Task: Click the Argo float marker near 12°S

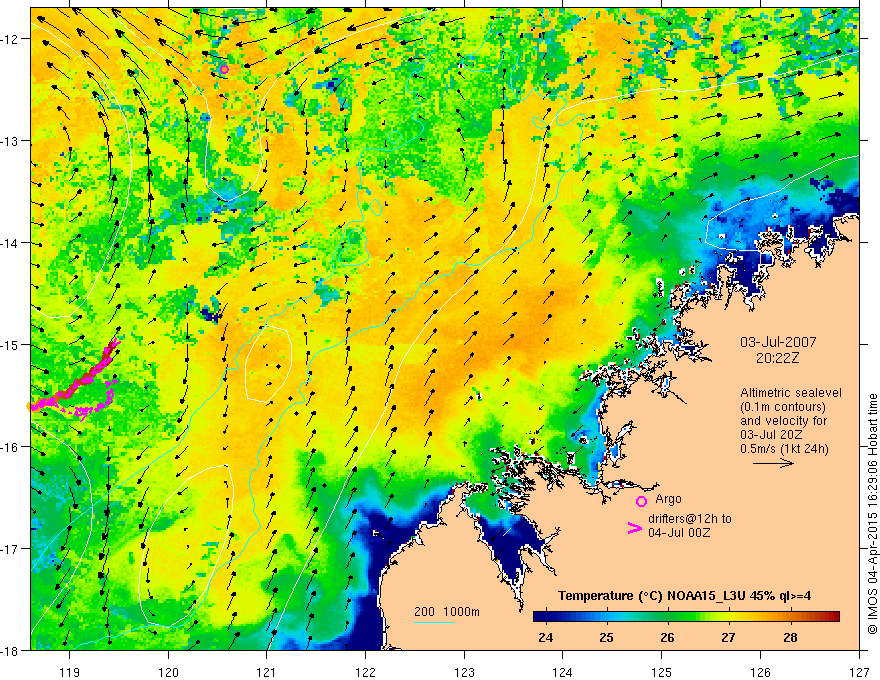Action: [x=224, y=70]
